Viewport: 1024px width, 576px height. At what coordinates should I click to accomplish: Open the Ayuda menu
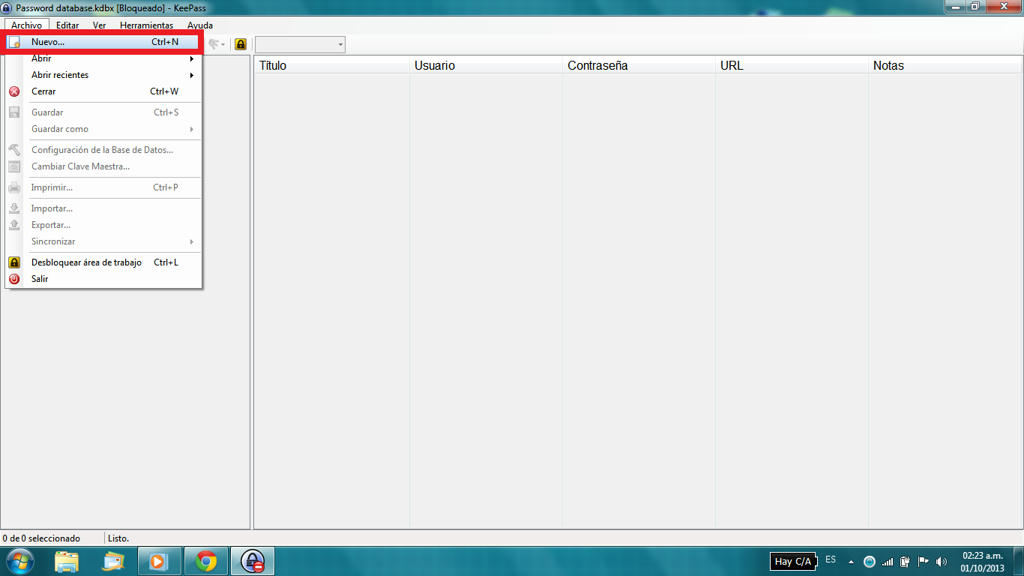(200, 25)
